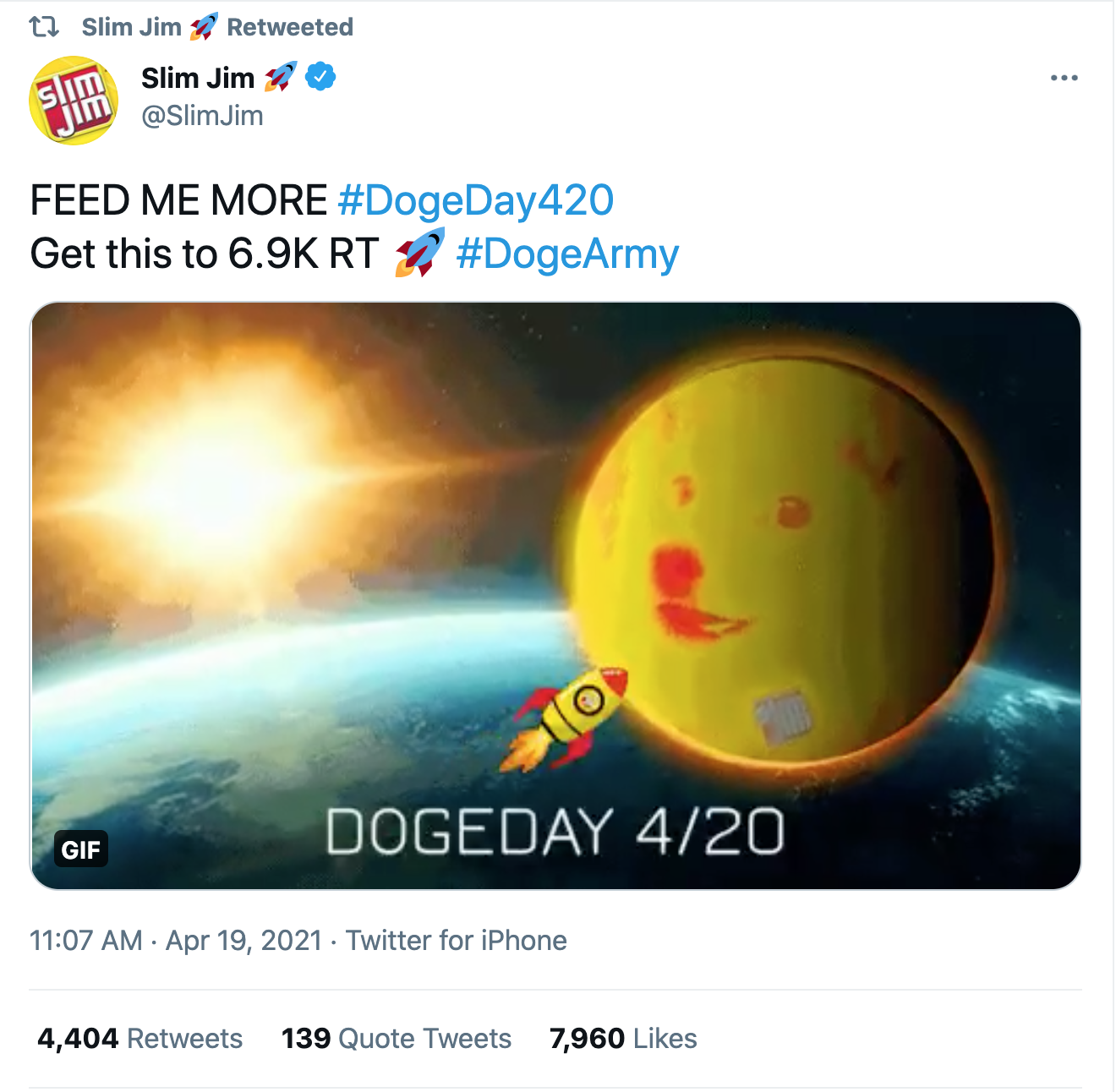Viewport: 1116px width, 1092px height.
Task: View the 4,404 Retweets list
Action: (x=140, y=1038)
